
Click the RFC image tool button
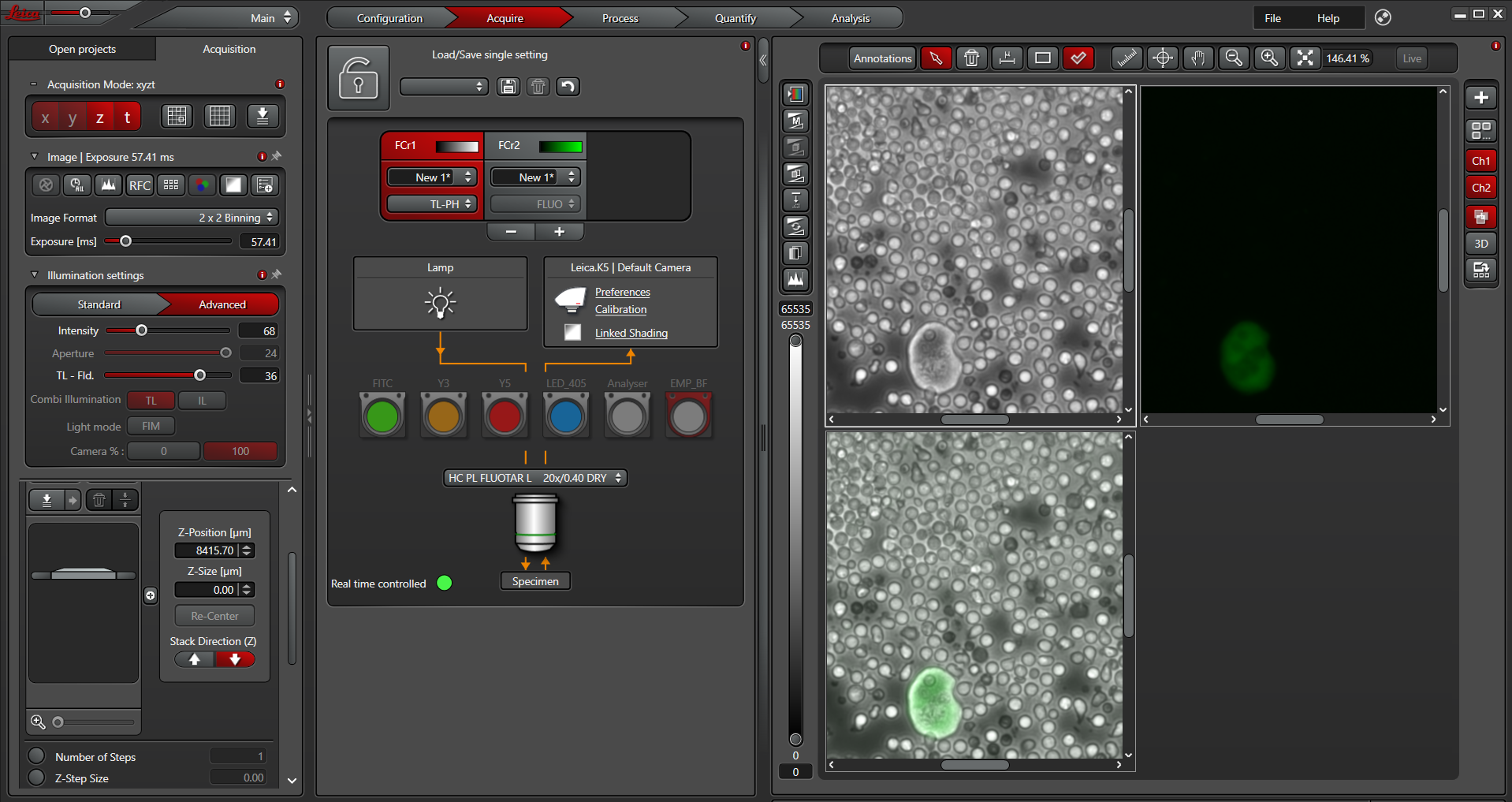[140, 185]
